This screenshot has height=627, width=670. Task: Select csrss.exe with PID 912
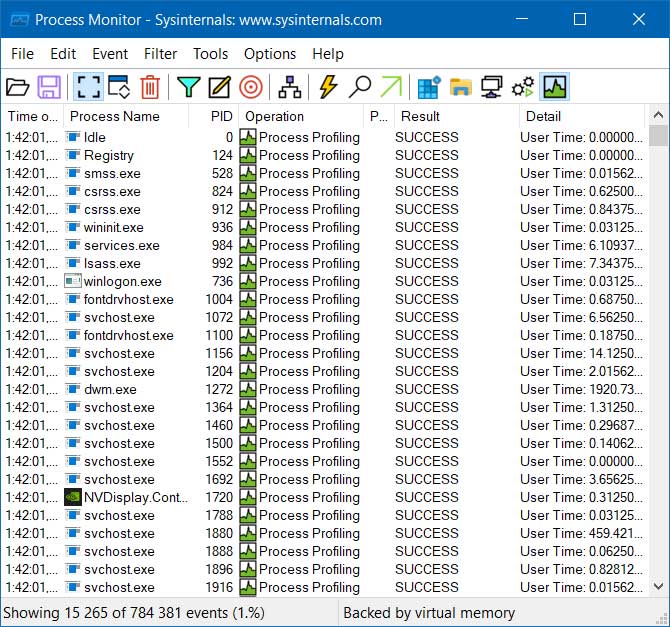(325, 209)
